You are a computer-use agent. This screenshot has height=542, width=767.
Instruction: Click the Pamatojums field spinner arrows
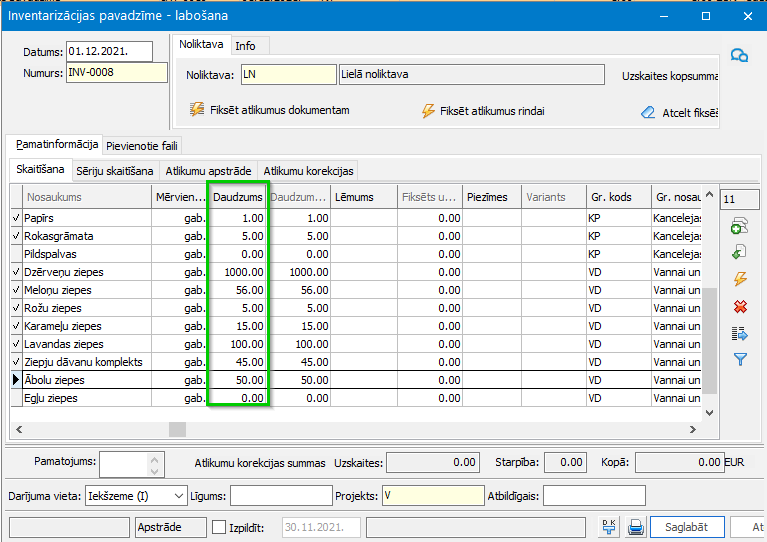click(154, 465)
